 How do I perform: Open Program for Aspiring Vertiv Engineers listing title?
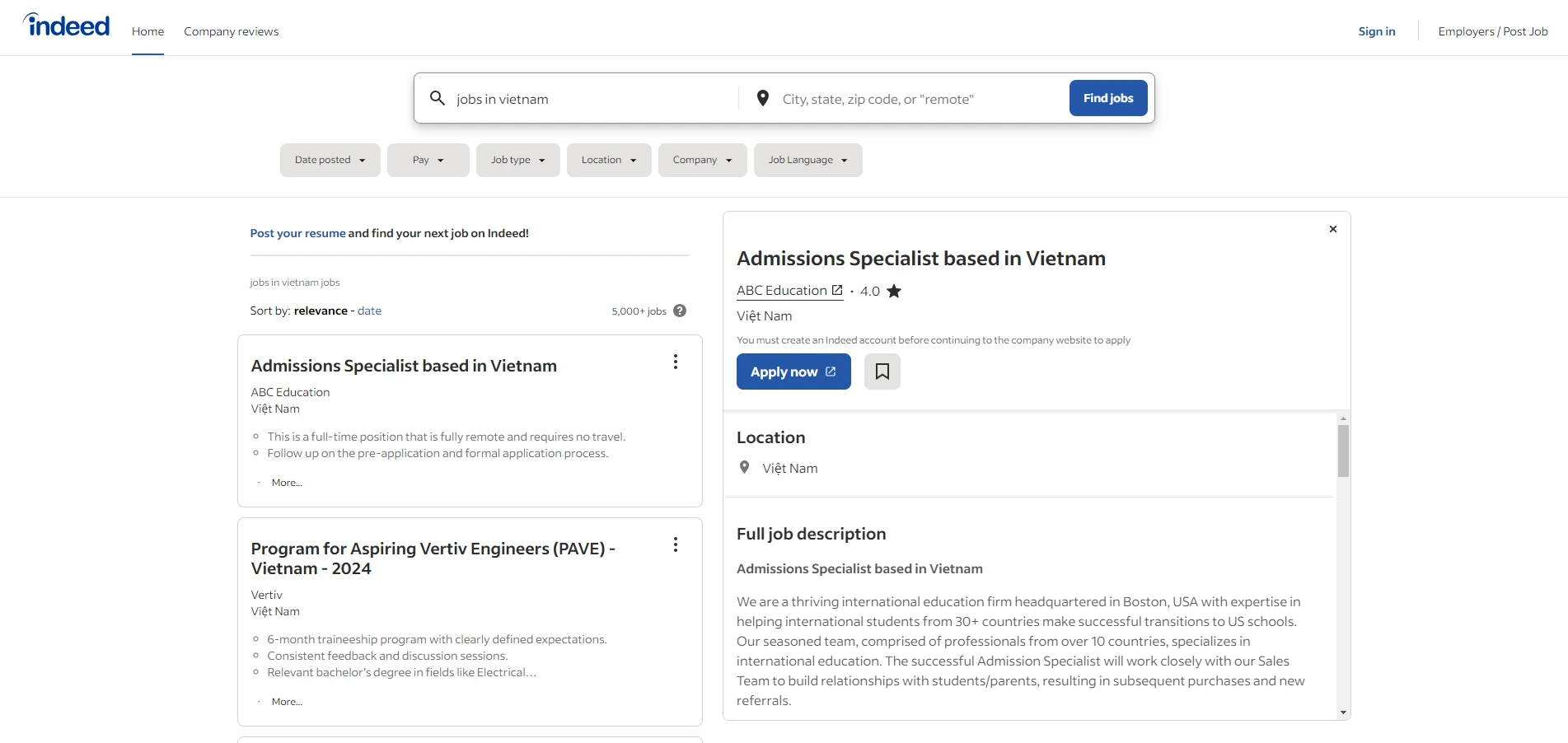coord(433,558)
